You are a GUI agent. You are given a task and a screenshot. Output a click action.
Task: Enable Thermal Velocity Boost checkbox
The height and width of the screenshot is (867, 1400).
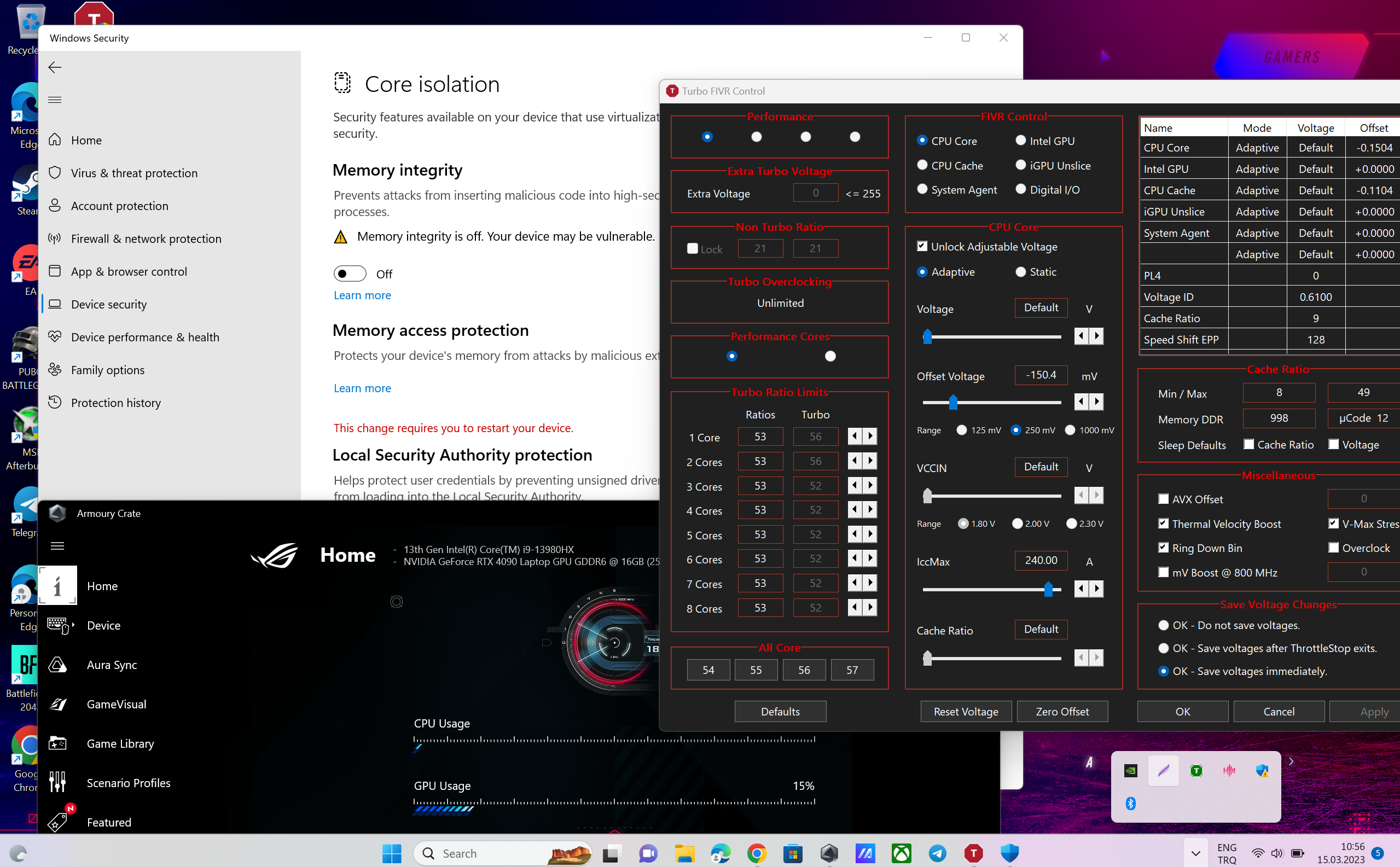click(1163, 523)
